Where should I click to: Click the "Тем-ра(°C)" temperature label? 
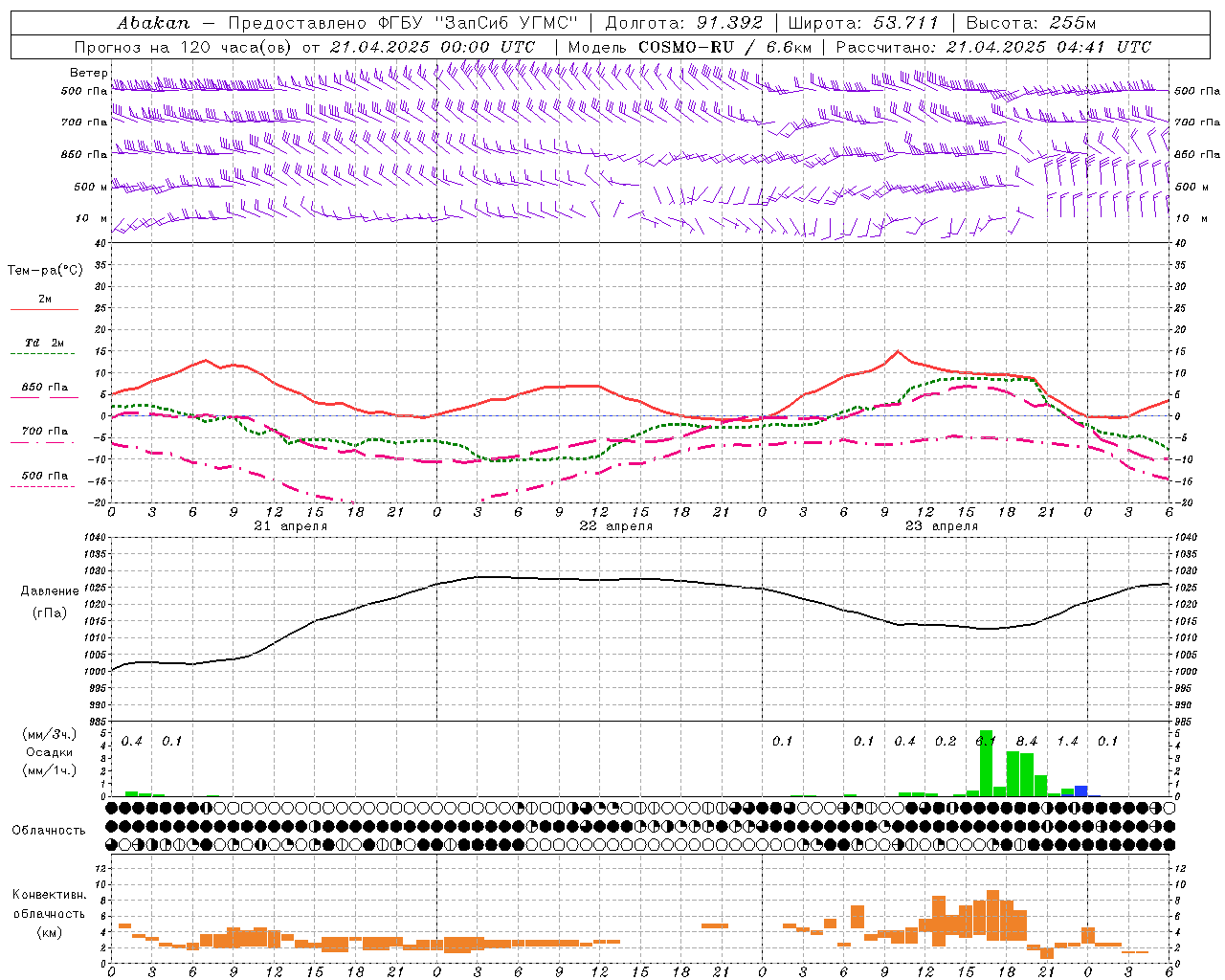coord(45,270)
